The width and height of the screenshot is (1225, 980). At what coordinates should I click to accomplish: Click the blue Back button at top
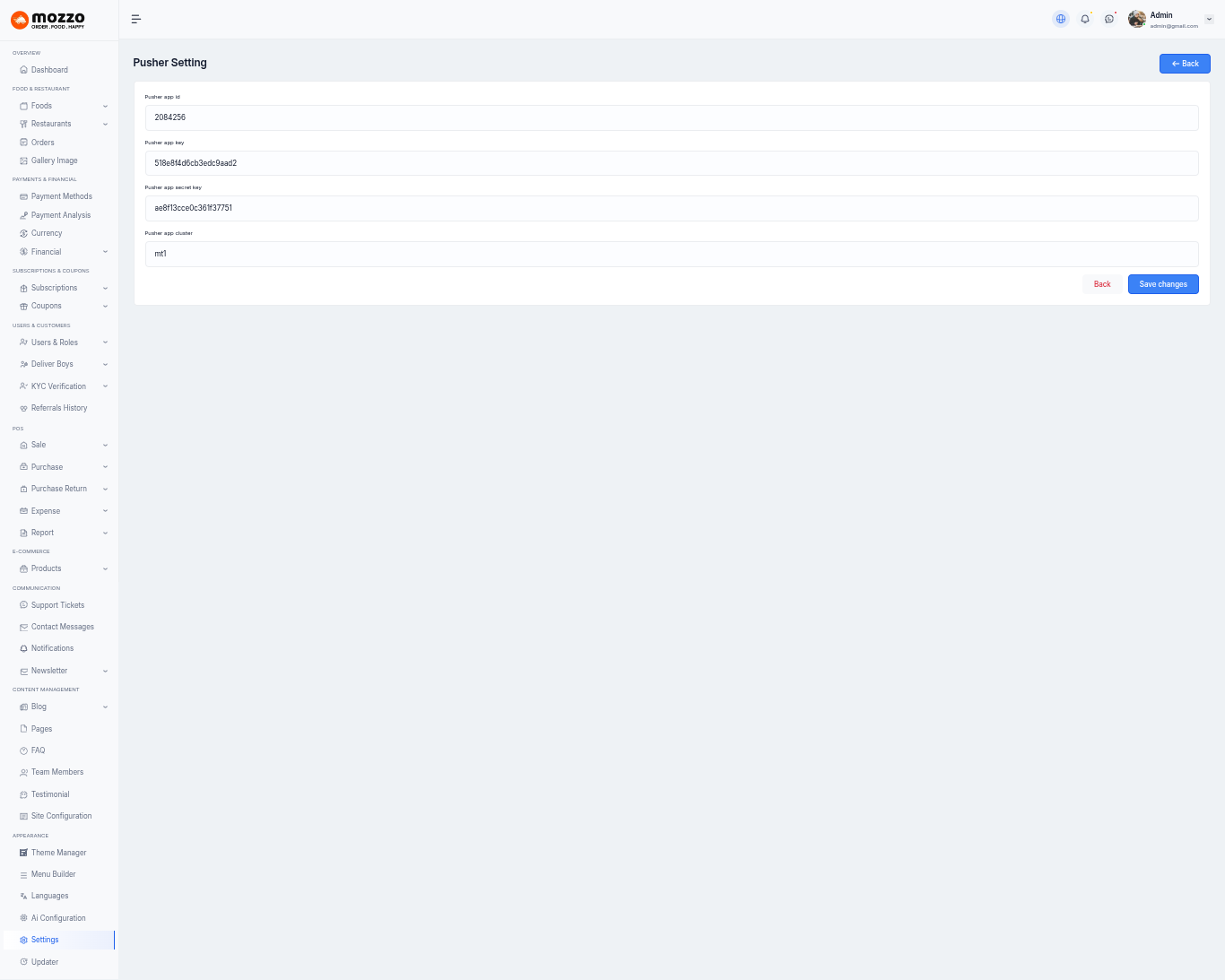1184,64
